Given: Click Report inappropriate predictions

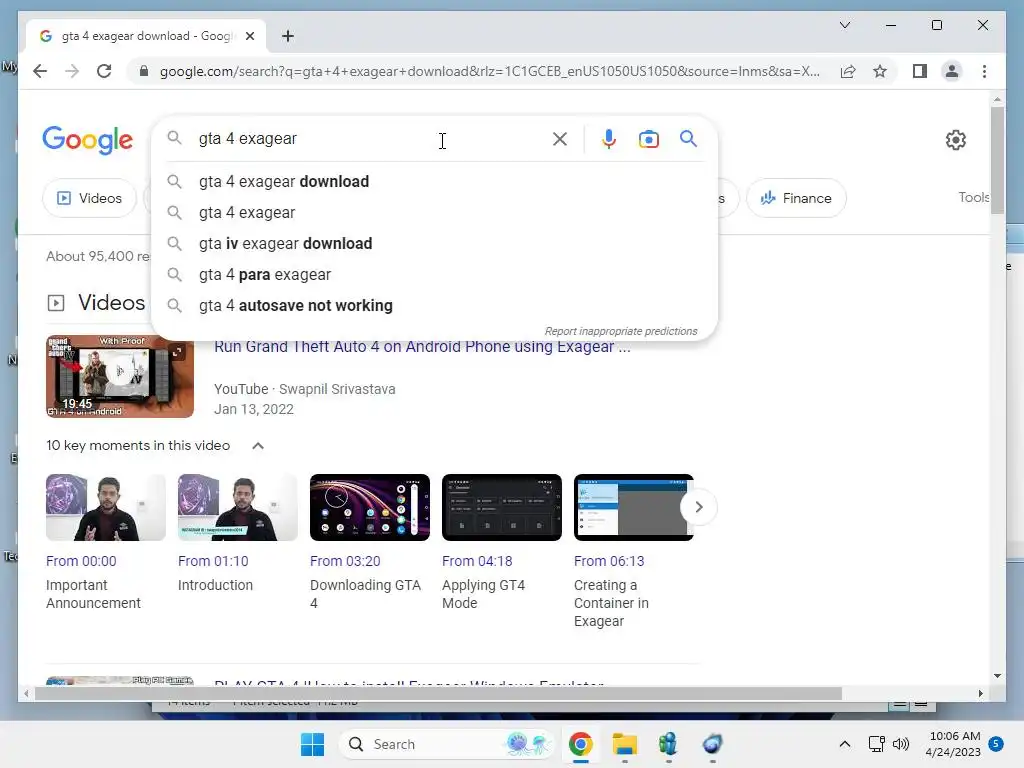Looking at the screenshot, I should pos(621,331).
